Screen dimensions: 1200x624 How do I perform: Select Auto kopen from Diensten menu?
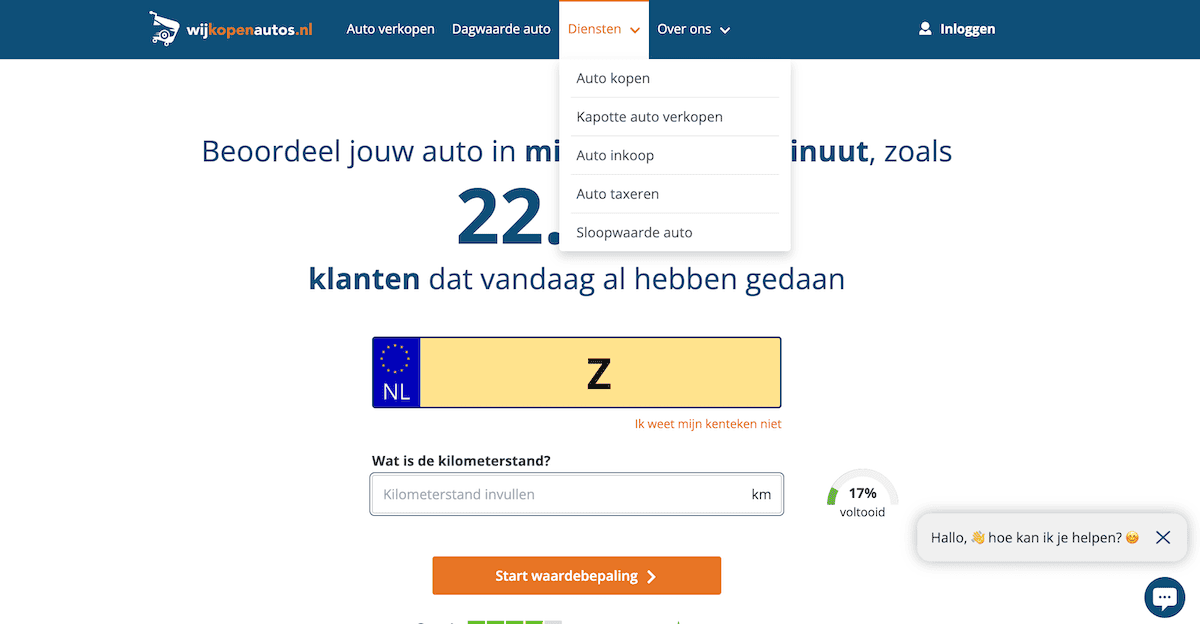tap(613, 78)
